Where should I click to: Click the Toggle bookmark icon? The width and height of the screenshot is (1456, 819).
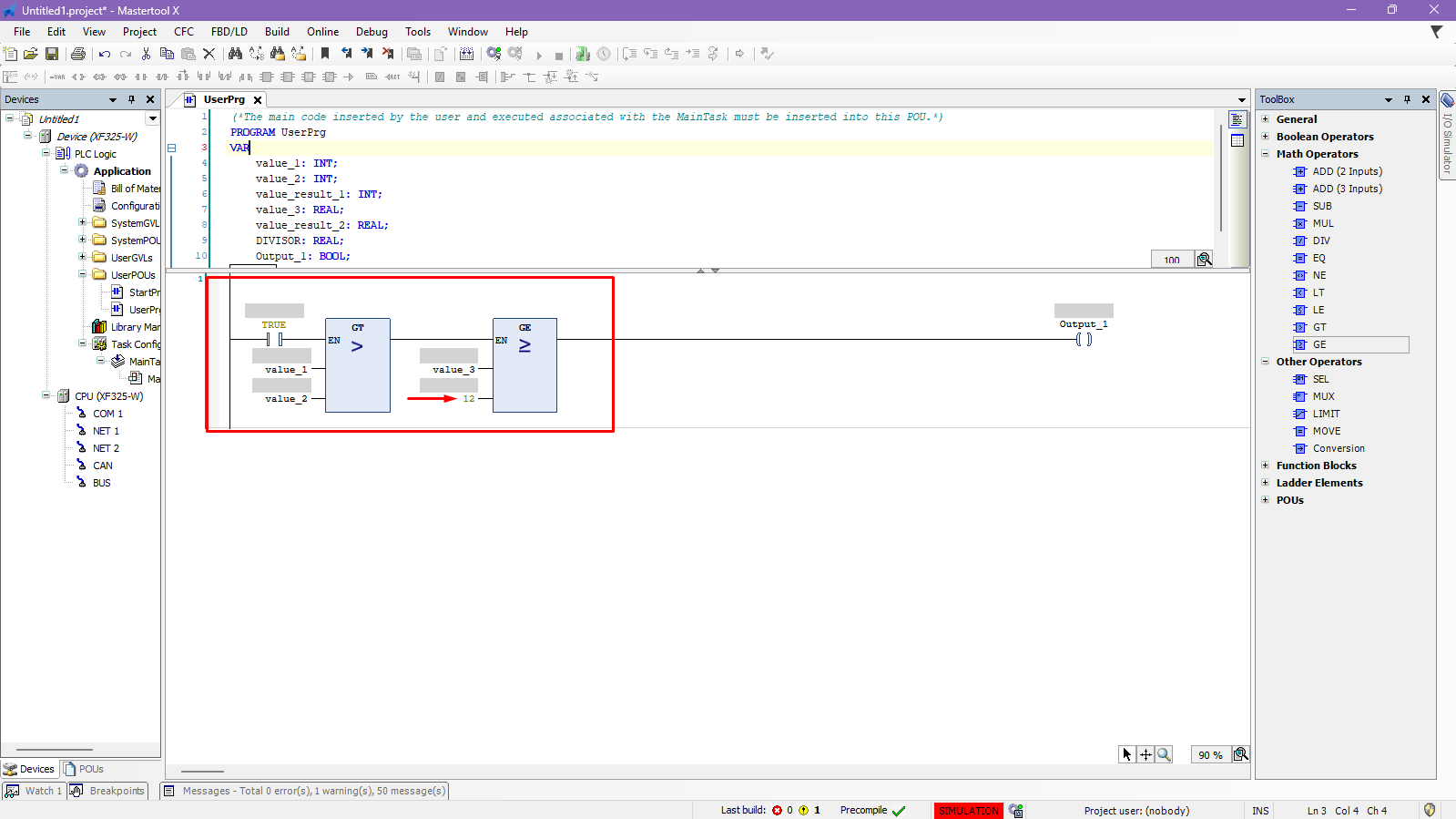click(325, 55)
